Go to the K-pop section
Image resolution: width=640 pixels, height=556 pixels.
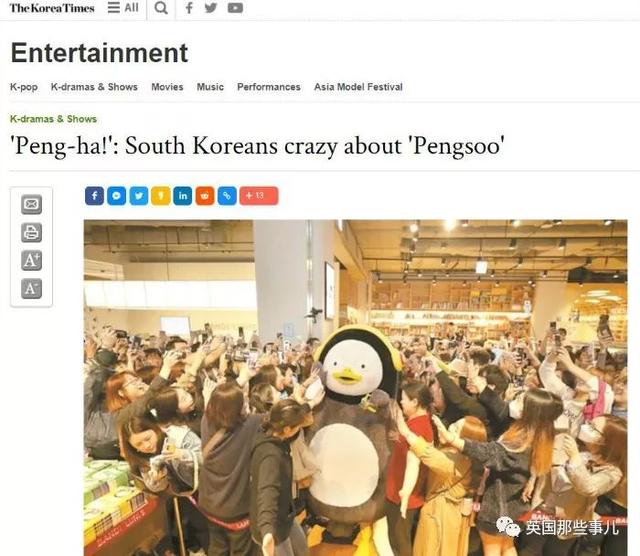tap(24, 87)
